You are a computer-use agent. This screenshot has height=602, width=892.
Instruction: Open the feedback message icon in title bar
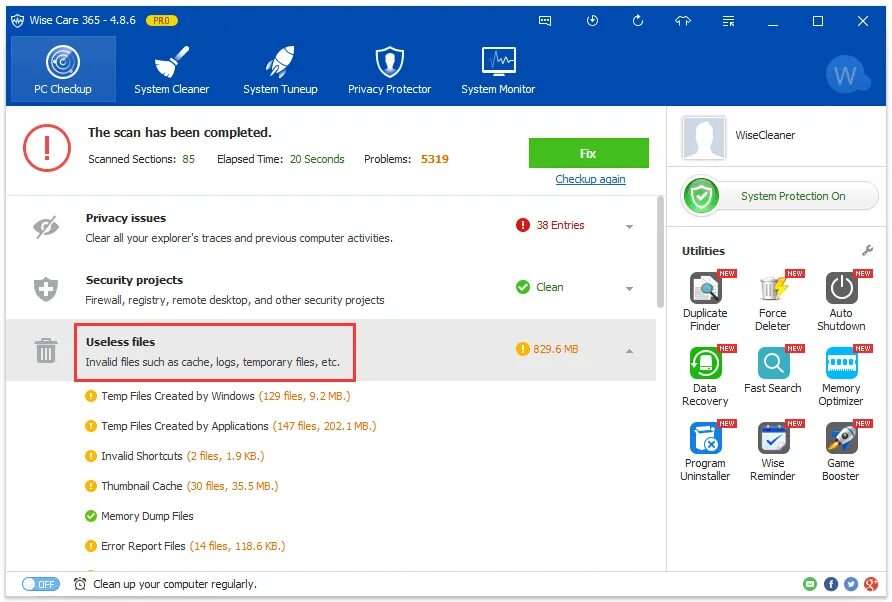[x=545, y=21]
